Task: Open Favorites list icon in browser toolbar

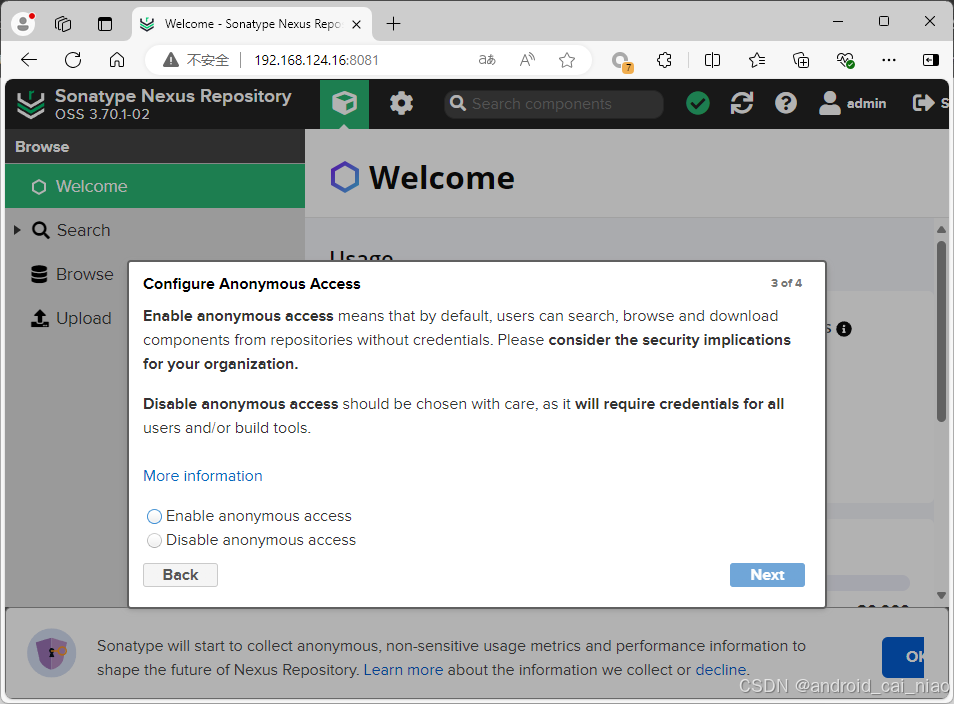Action: 756,60
